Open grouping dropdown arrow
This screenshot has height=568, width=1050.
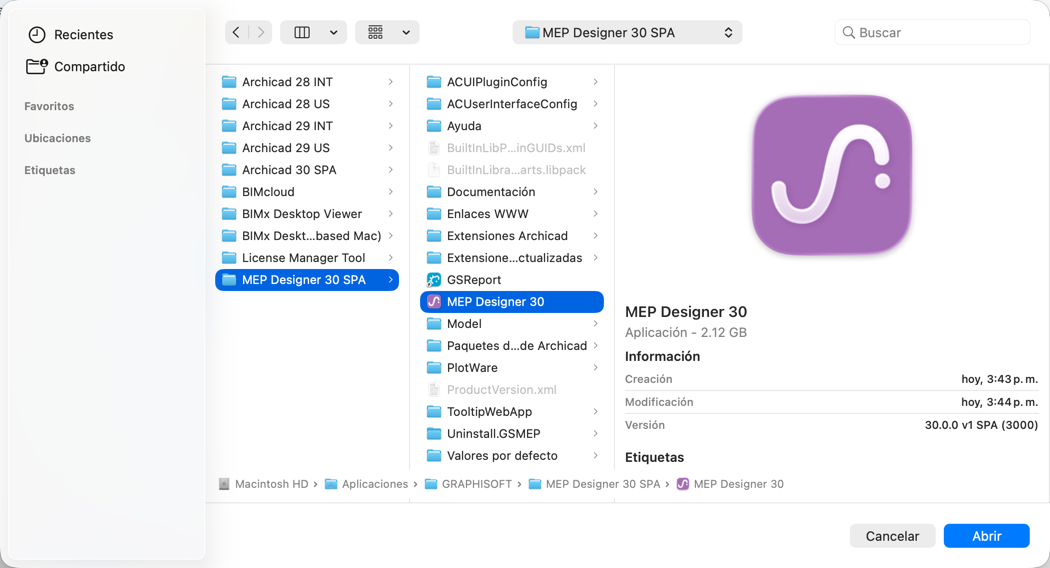406,32
